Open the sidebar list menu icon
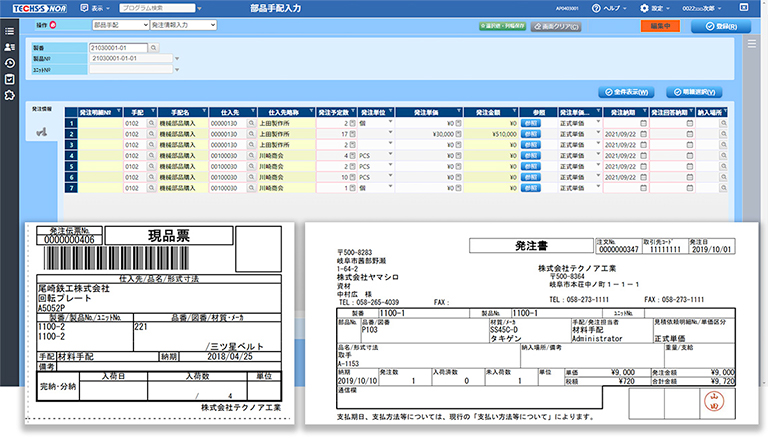The width and height of the screenshot is (768, 438). (x=10, y=30)
